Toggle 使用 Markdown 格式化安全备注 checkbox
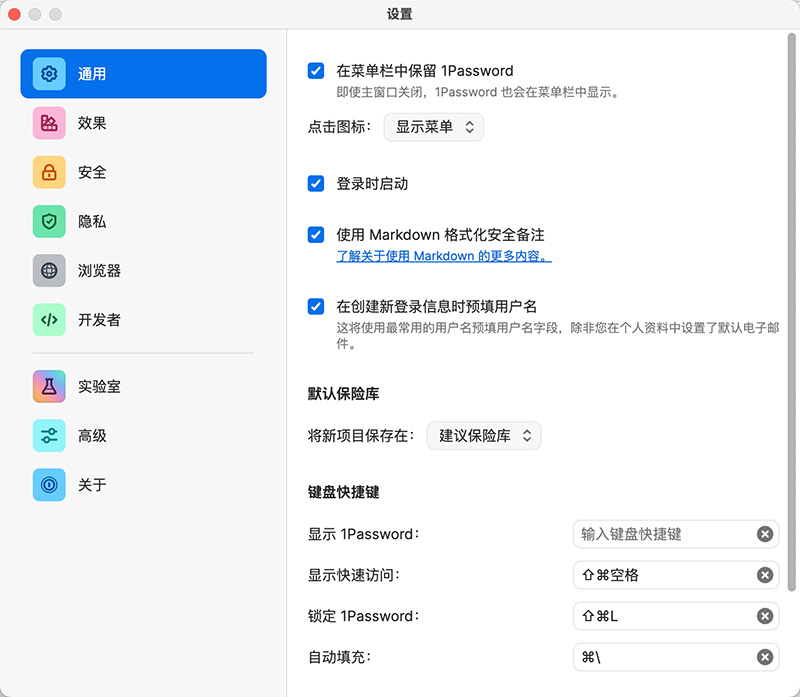The image size is (800, 697). click(x=316, y=235)
